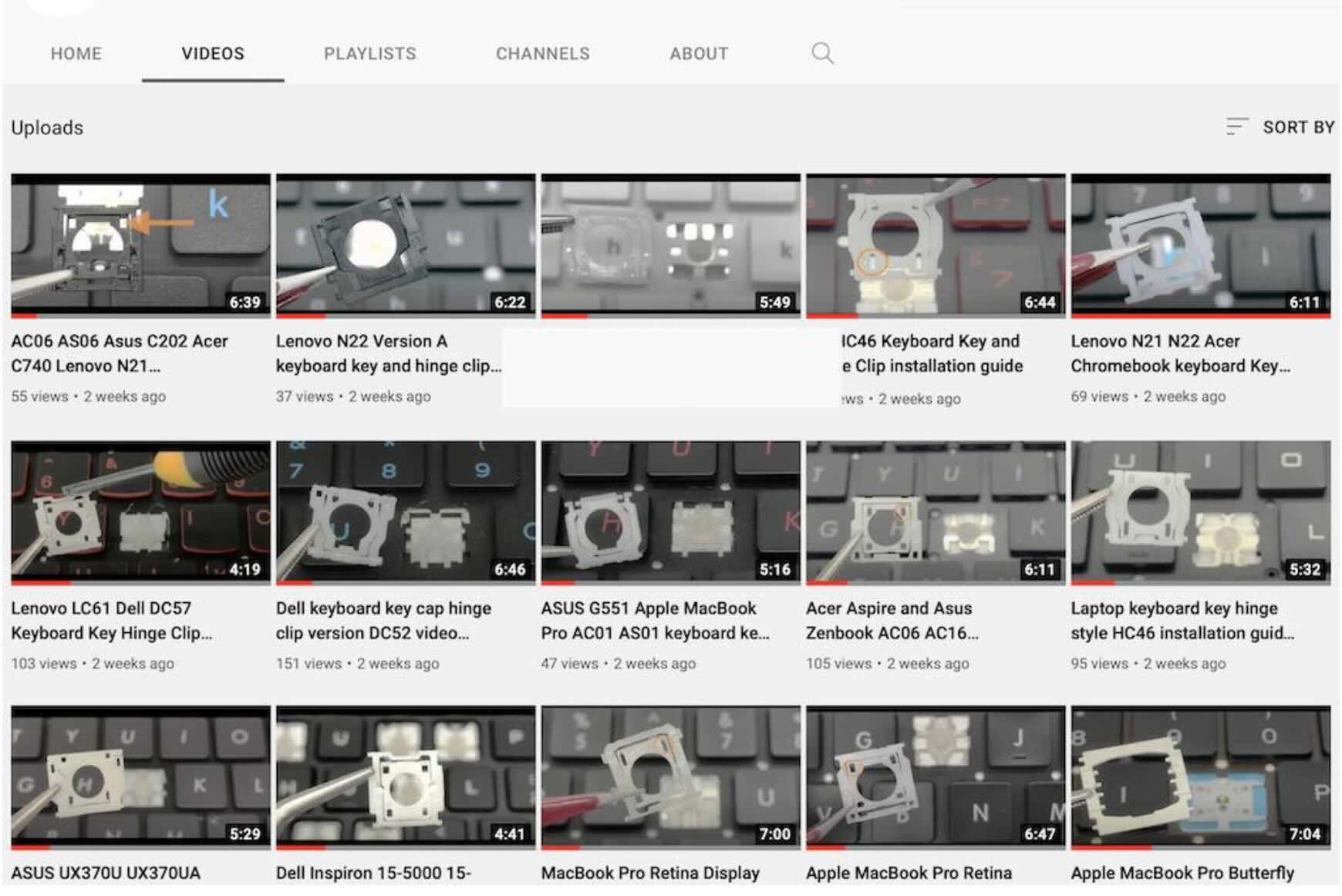Screen dimensions: 1342x896
Task: Open Acer Aspire and Asus Zenbook video title
Action: tap(892, 620)
